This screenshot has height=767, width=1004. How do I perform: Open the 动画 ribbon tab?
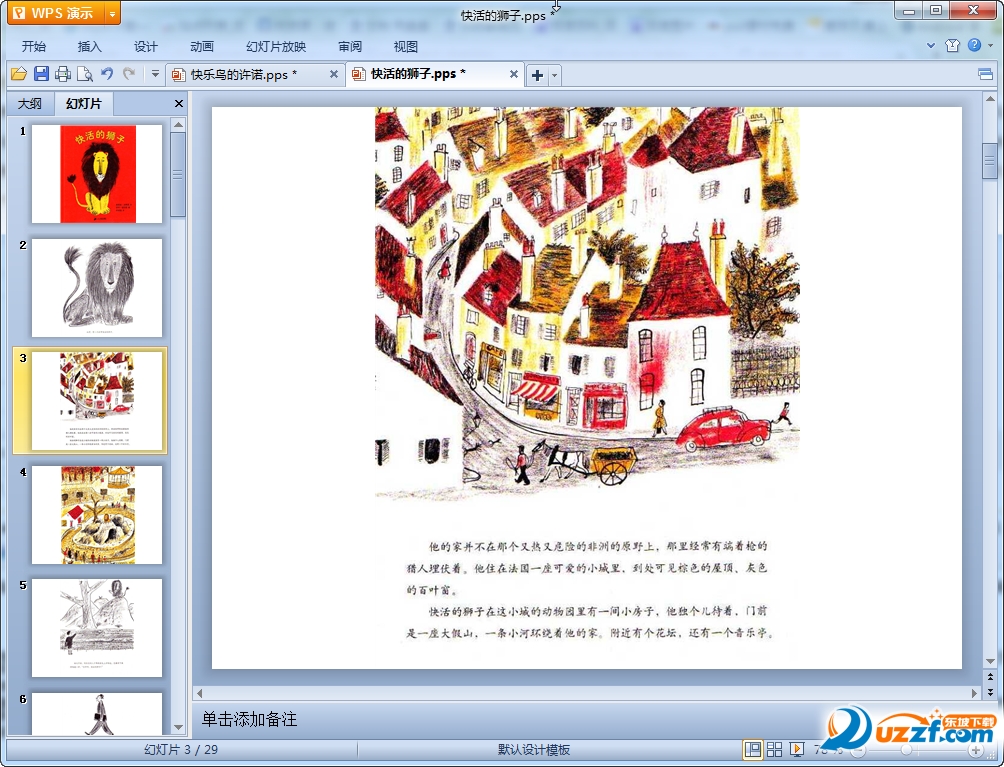tap(202, 47)
